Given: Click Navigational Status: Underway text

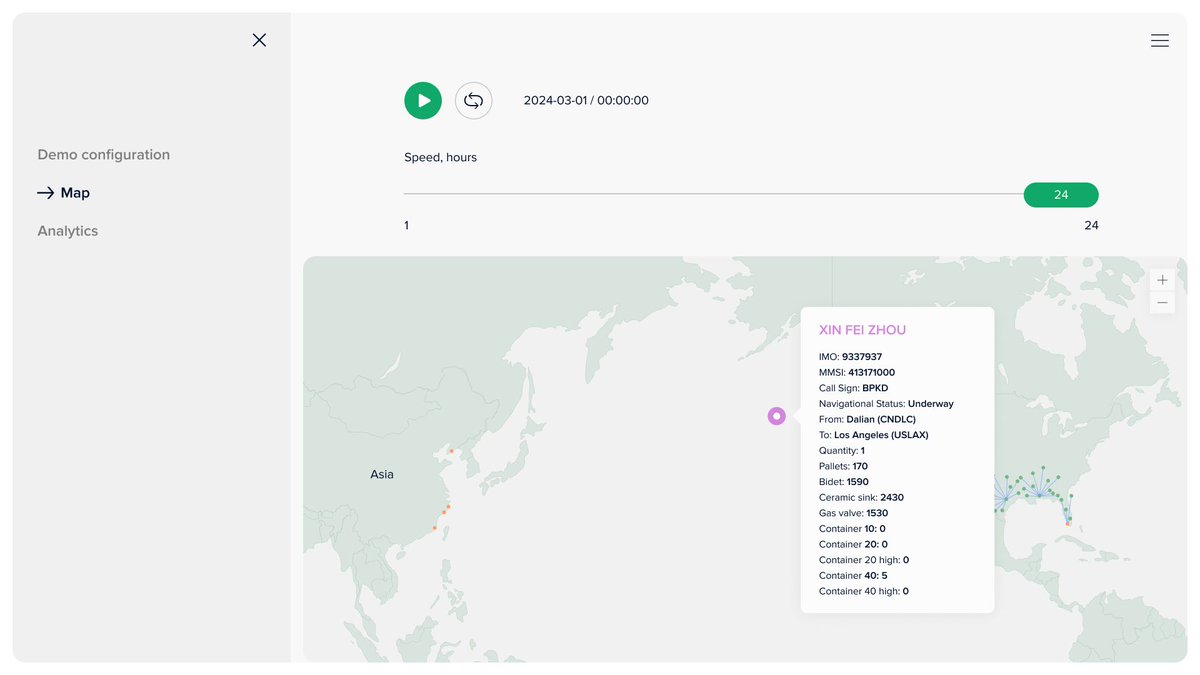Looking at the screenshot, I should click(x=886, y=404).
